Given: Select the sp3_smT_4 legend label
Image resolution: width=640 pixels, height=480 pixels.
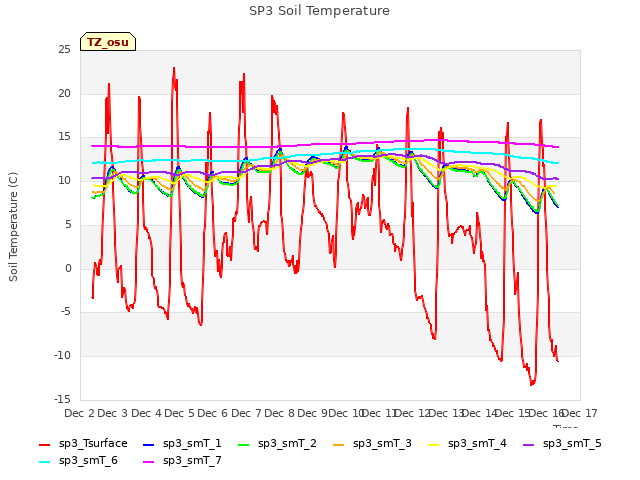Looking at the screenshot, I should (477, 444).
